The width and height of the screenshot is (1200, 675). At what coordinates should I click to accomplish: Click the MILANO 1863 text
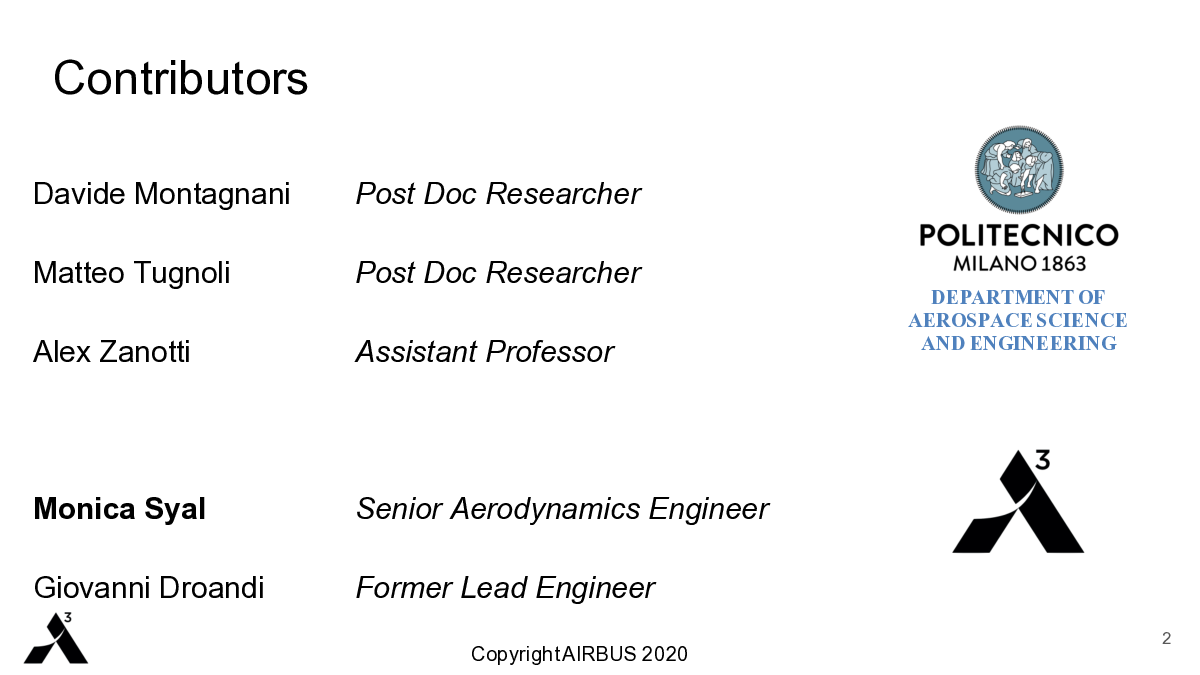coord(1019,265)
